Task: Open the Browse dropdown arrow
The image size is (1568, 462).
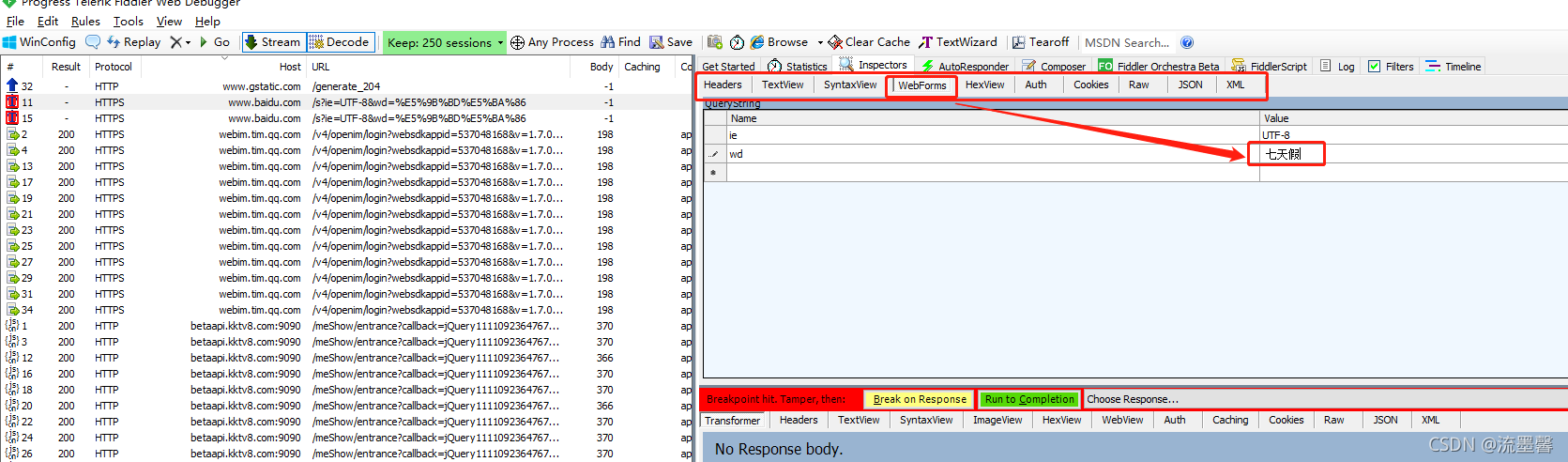Action: click(819, 42)
